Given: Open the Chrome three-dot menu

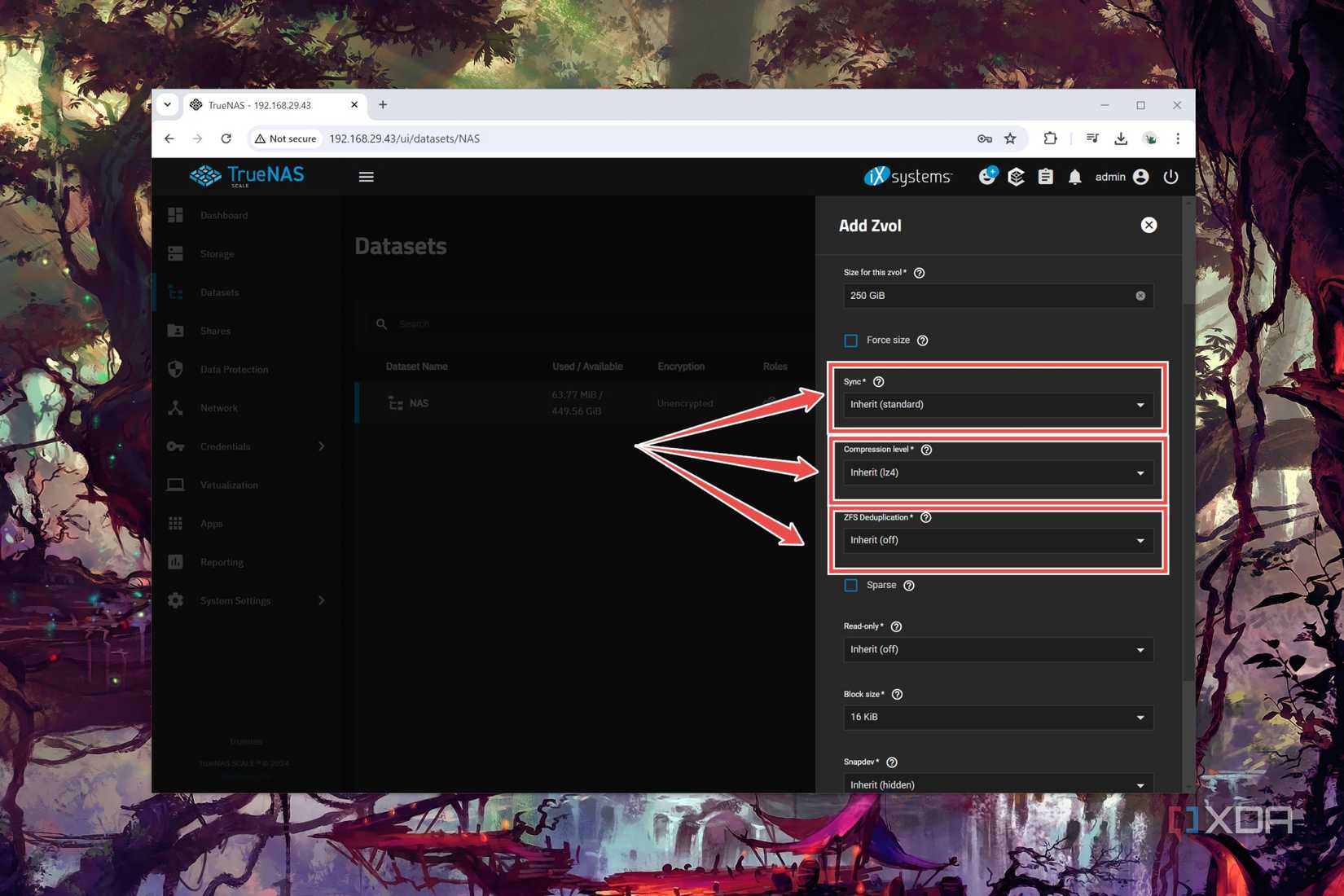Looking at the screenshot, I should pyautogui.click(x=1178, y=138).
